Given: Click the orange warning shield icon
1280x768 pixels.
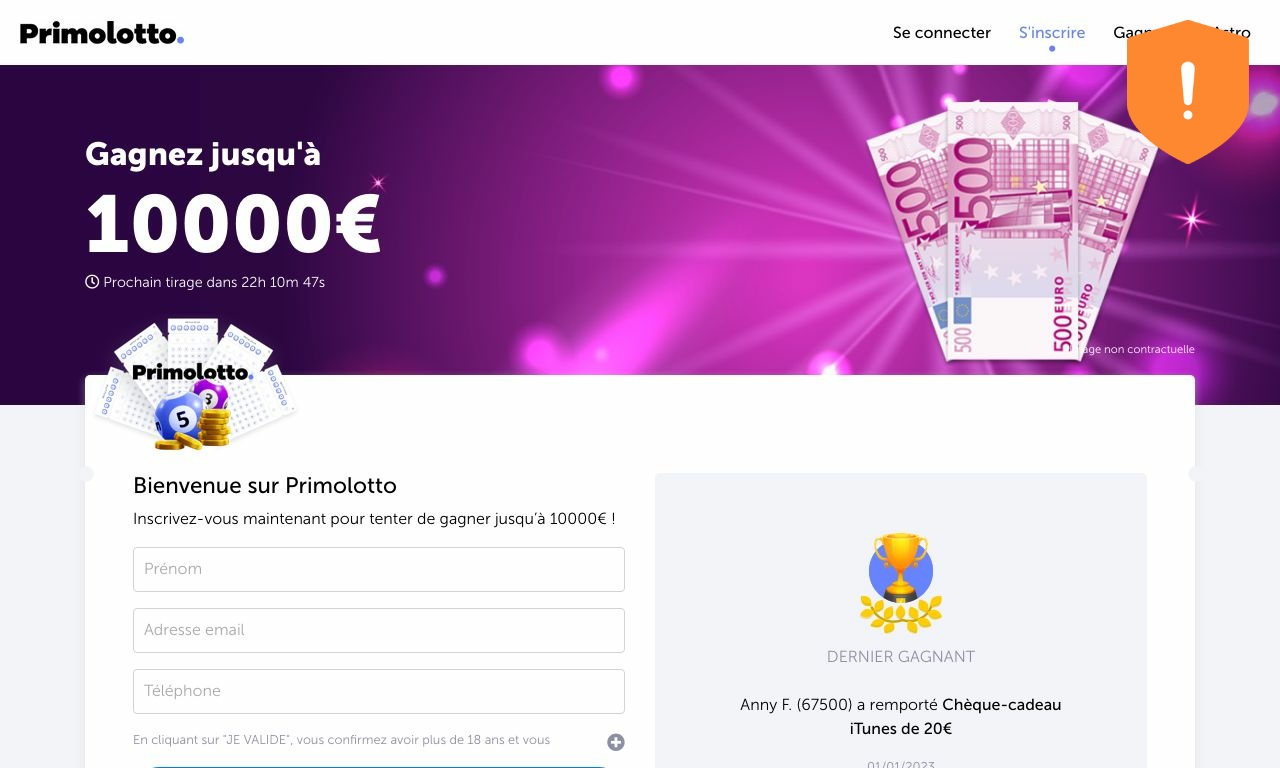Looking at the screenshot, I should 1188,91.
